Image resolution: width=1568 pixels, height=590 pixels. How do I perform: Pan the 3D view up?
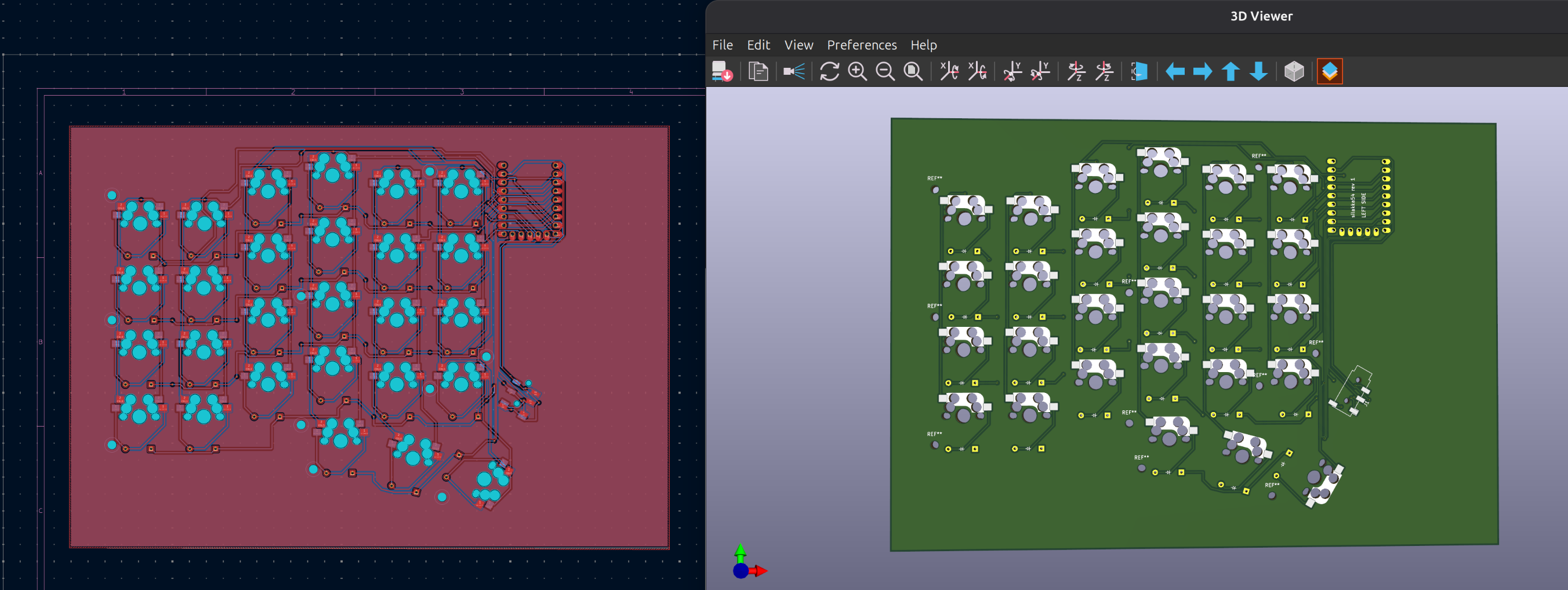tap(1231, 72)
